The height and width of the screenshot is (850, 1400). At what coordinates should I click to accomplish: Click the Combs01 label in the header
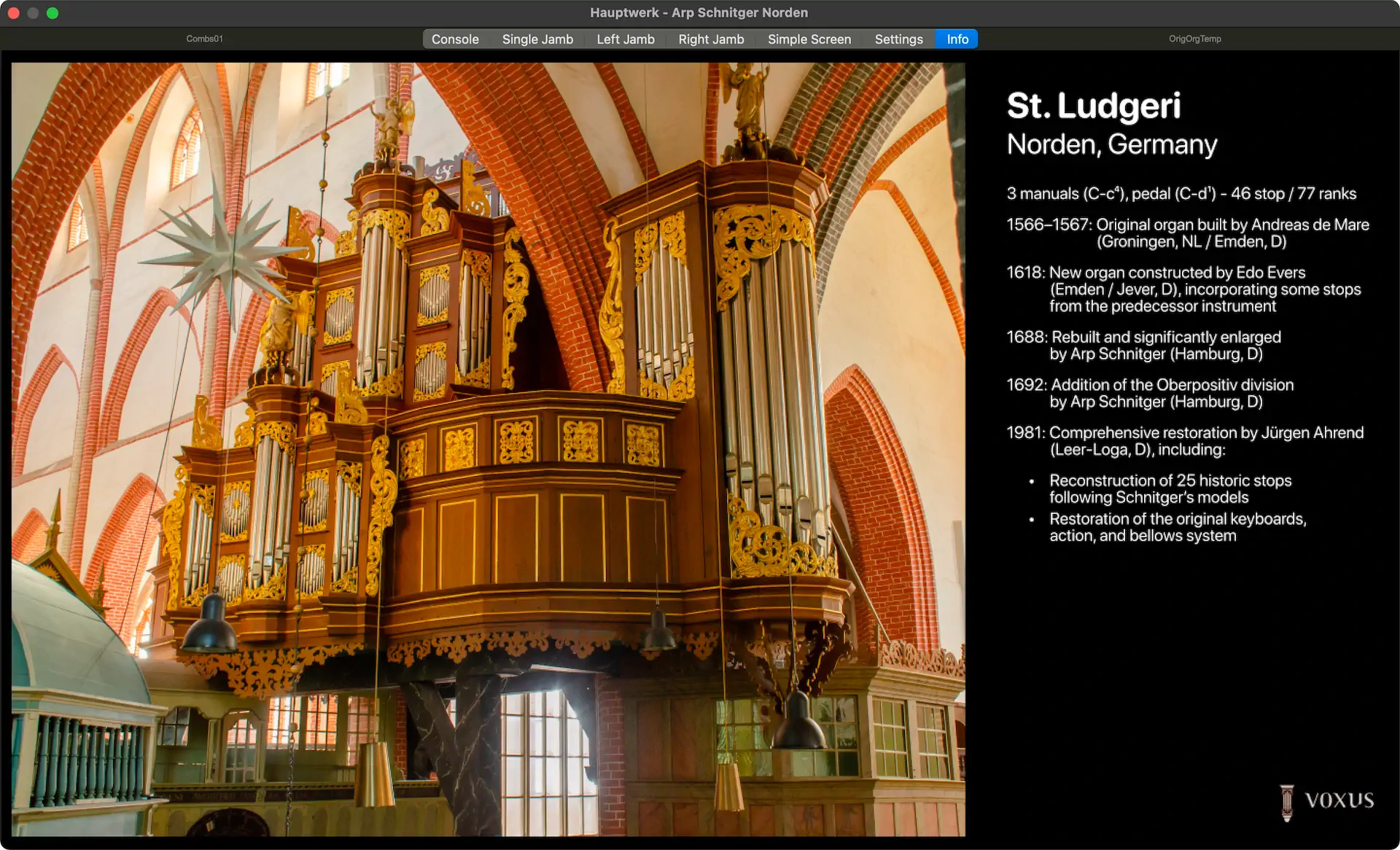(204, 39)
